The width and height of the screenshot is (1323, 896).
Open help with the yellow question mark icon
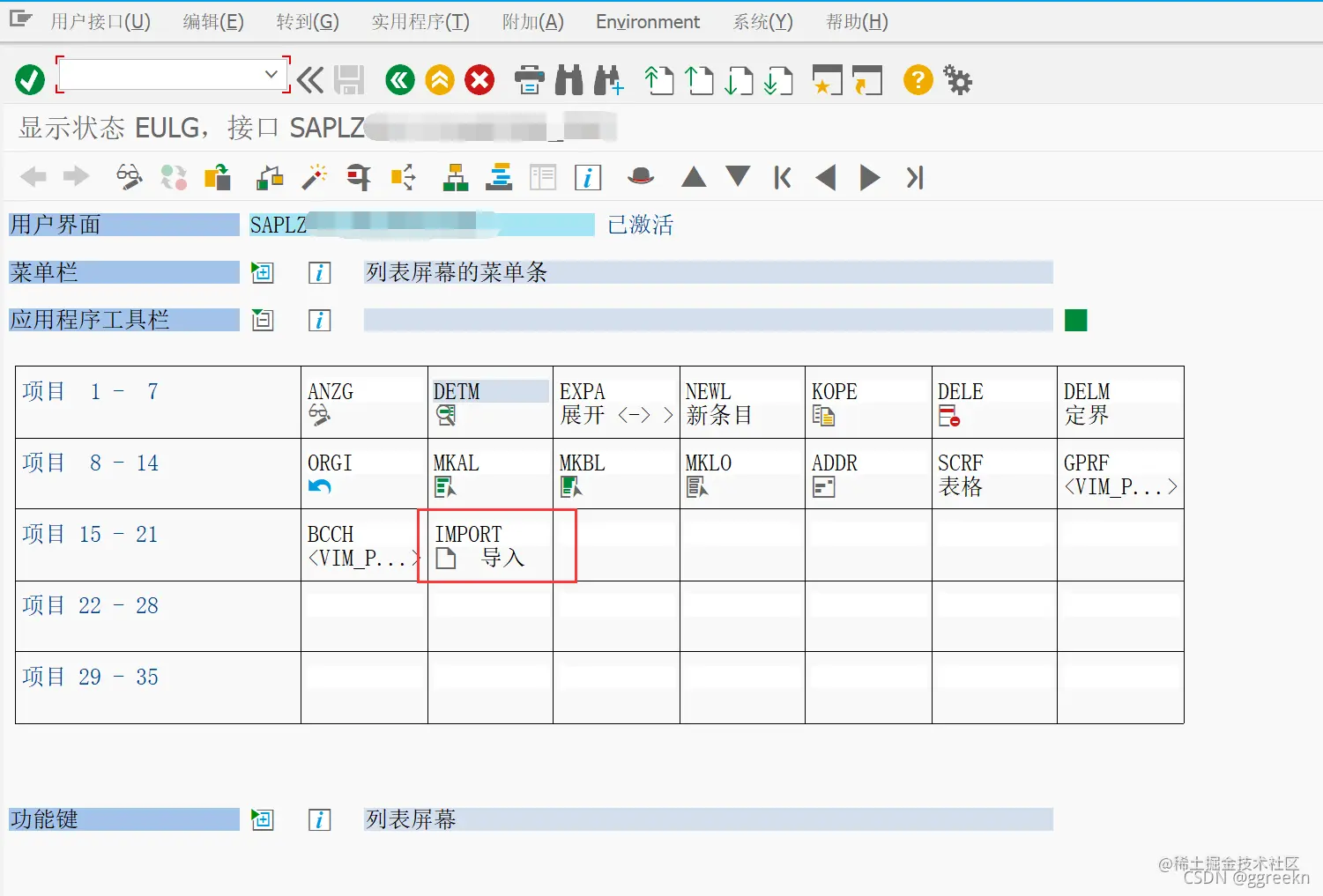tap(917, 79)
